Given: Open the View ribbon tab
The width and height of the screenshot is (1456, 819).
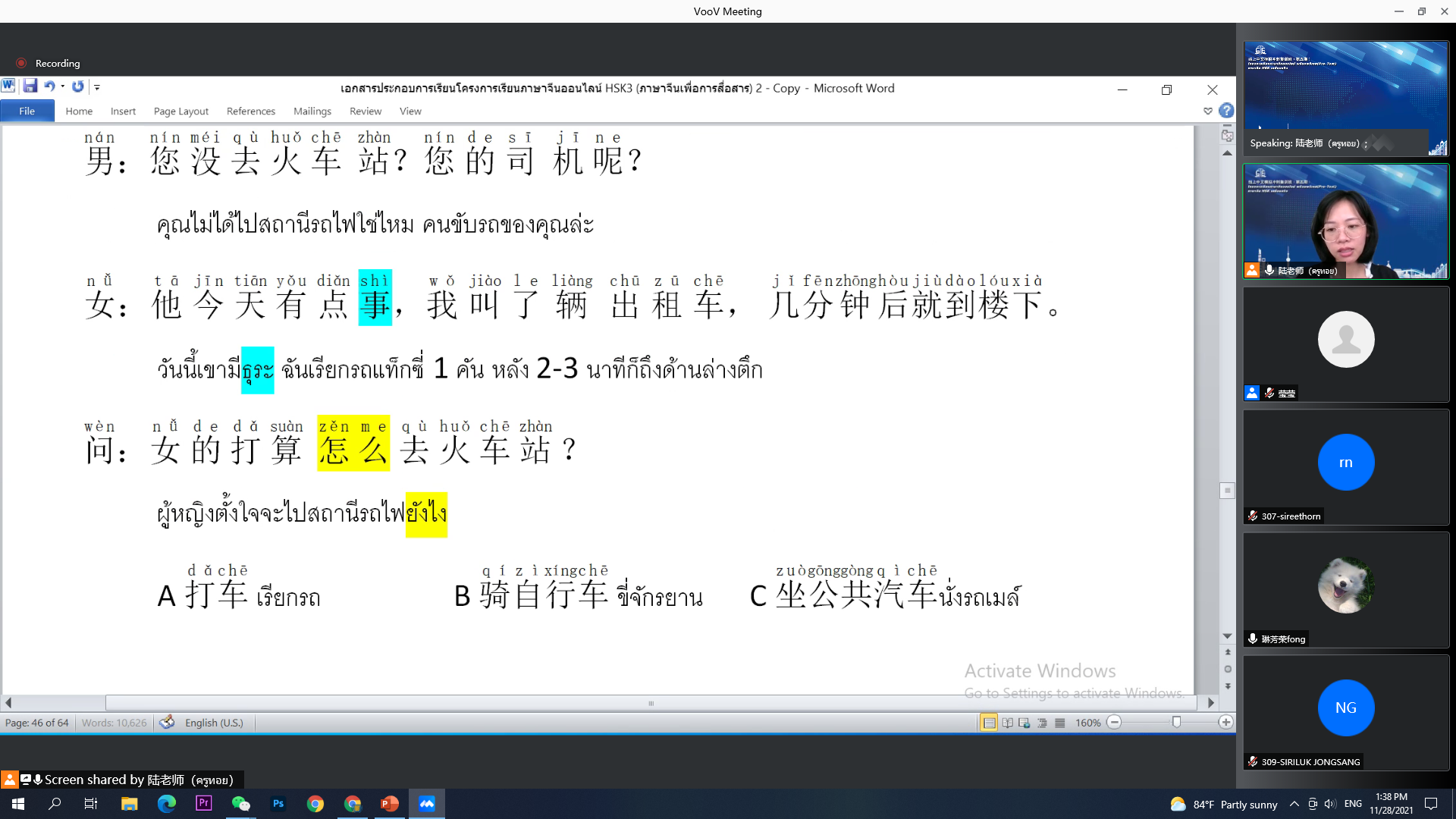Looking at the screenshot, I should pos(410,111).
